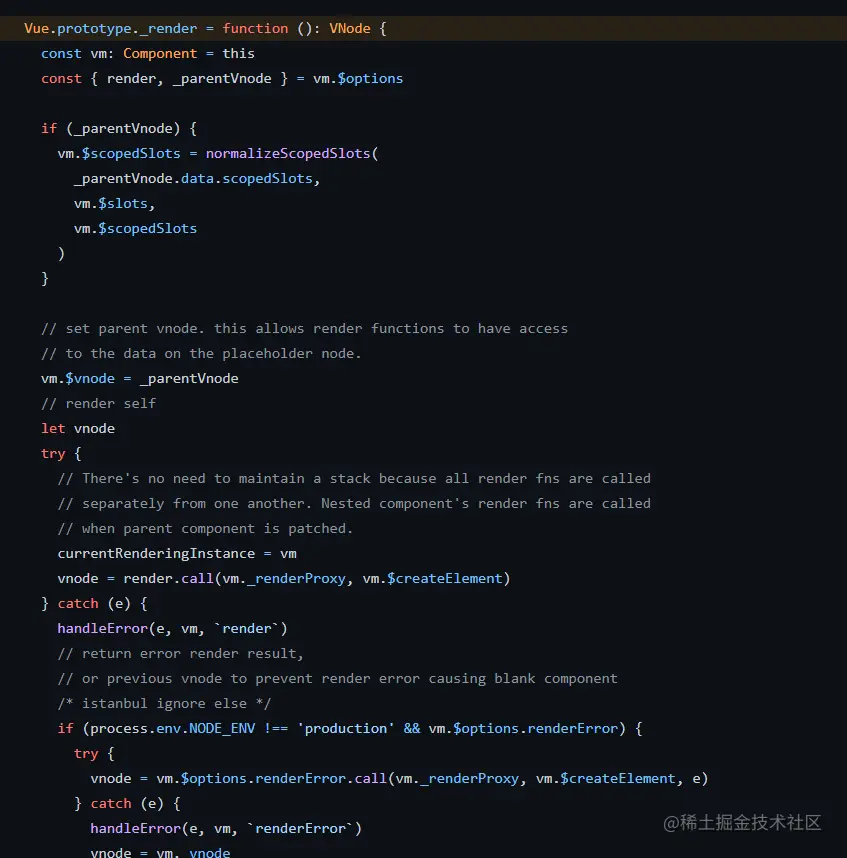Viewport: 847px width, 858px height.
Task: Click 'currentRenderingInstance = vm' line
Action: pos(177,553)
